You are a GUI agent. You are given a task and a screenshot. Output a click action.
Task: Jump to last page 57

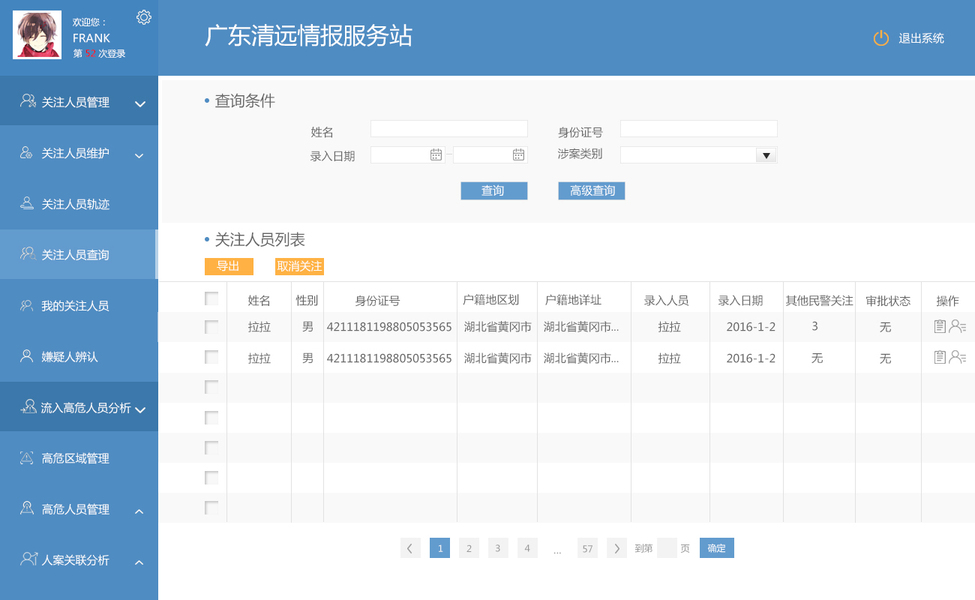coord(588,548)
